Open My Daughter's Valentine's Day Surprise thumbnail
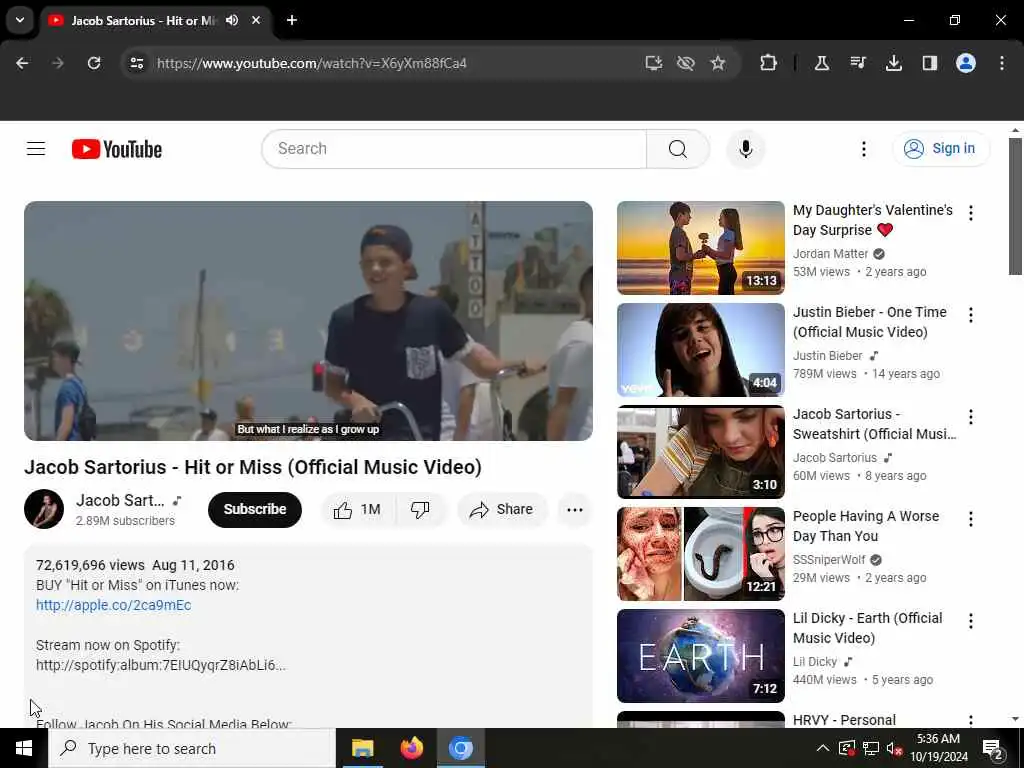 click(701, 248)
